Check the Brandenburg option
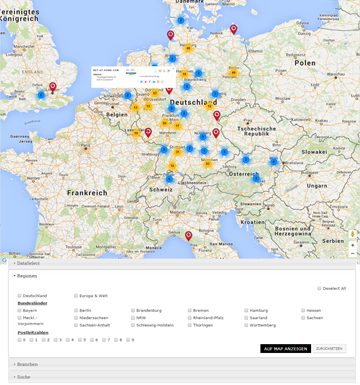Screen dimensions: 360x385 [133, 310]
